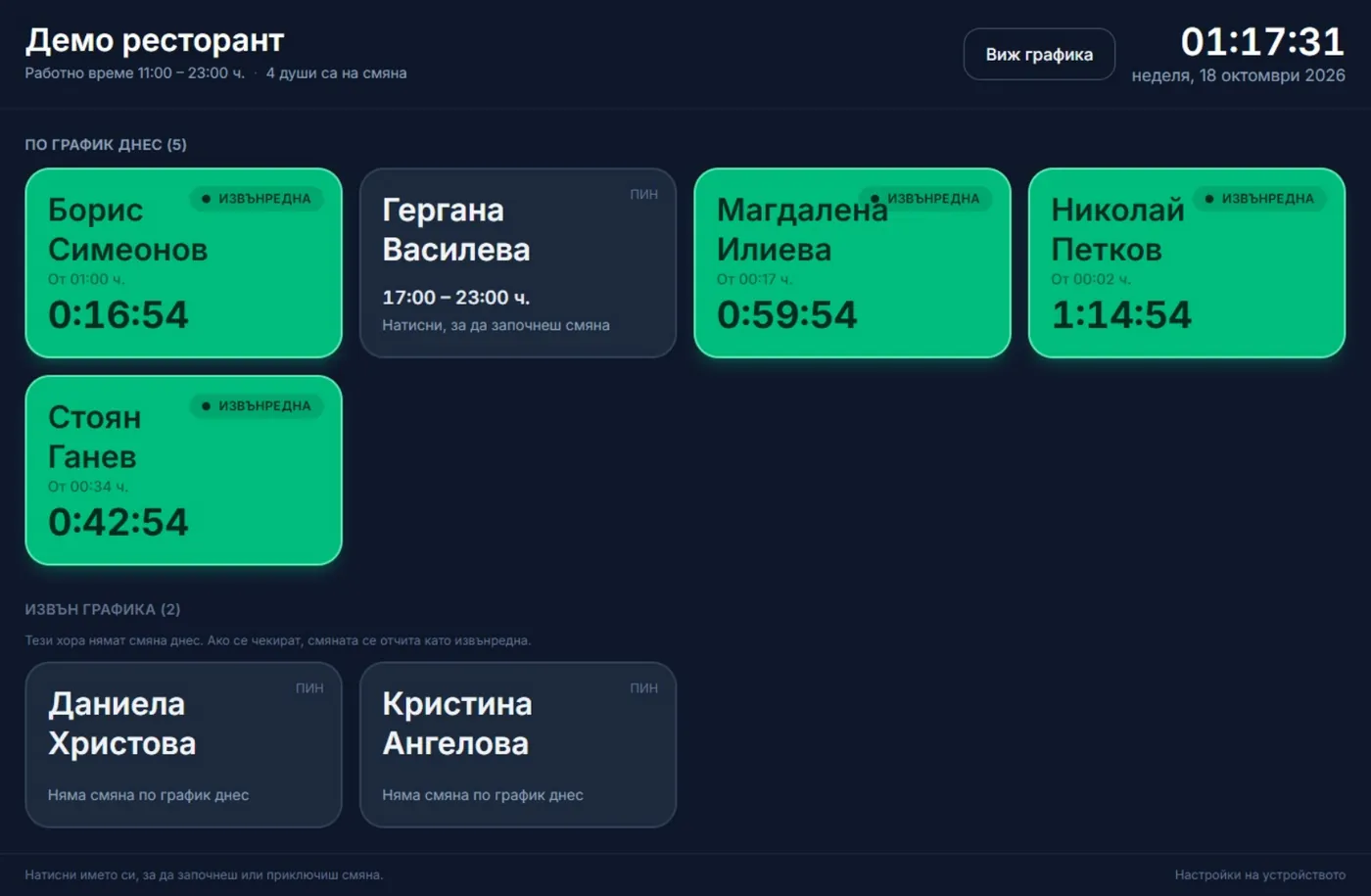Image resolution: width=1371 pixels, height=896 pixels.
Task: Click 'Няма смяна по график днес' under Даниела
Action: coord(148,795)
